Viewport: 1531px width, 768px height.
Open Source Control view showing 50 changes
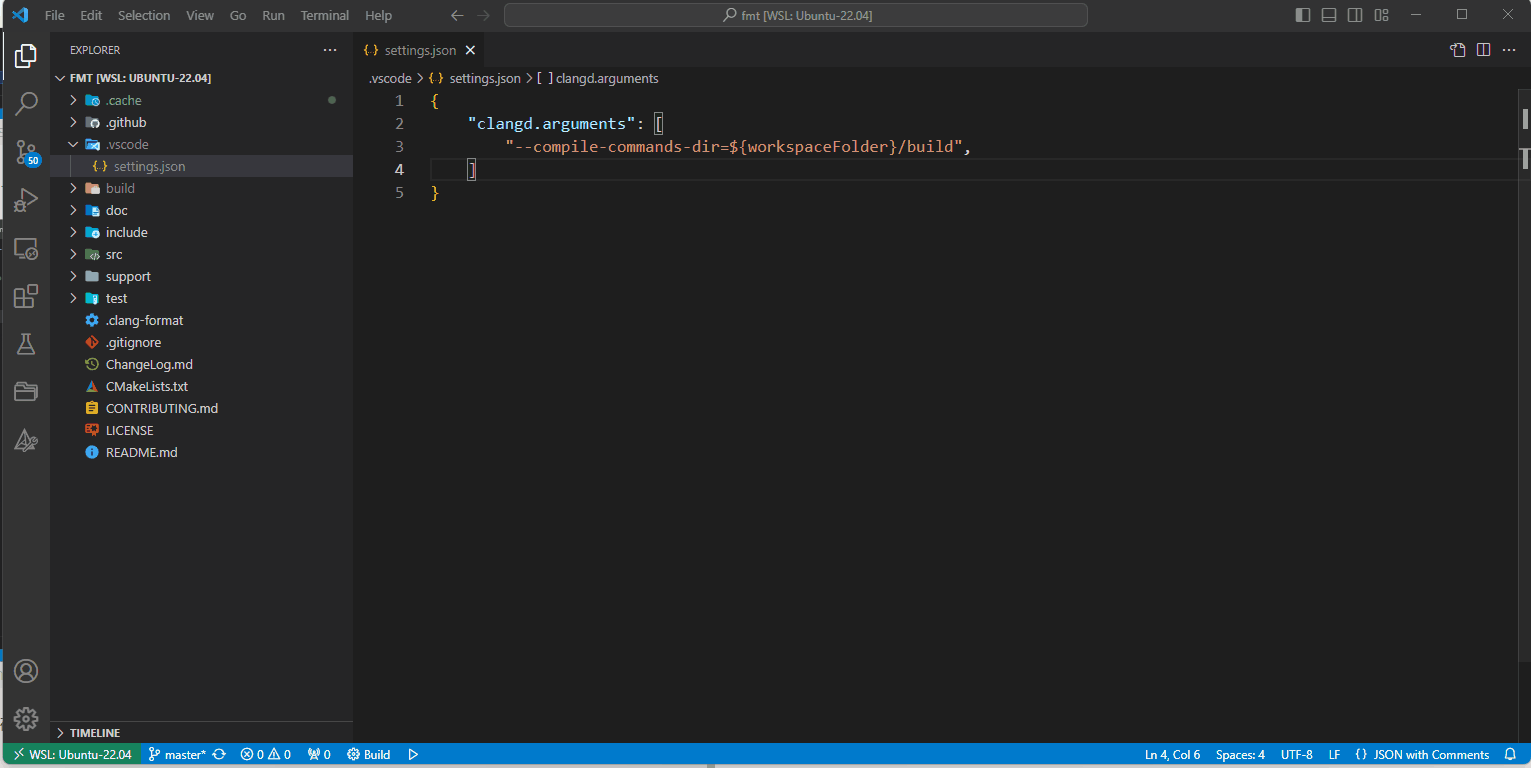click(27, 152)
